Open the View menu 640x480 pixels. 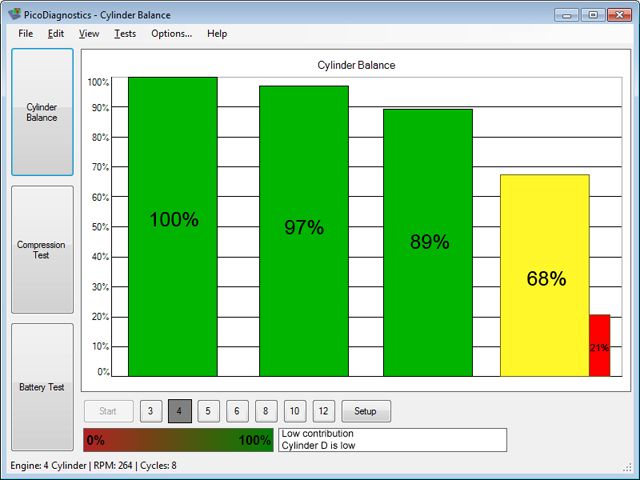tap(89, 33)
